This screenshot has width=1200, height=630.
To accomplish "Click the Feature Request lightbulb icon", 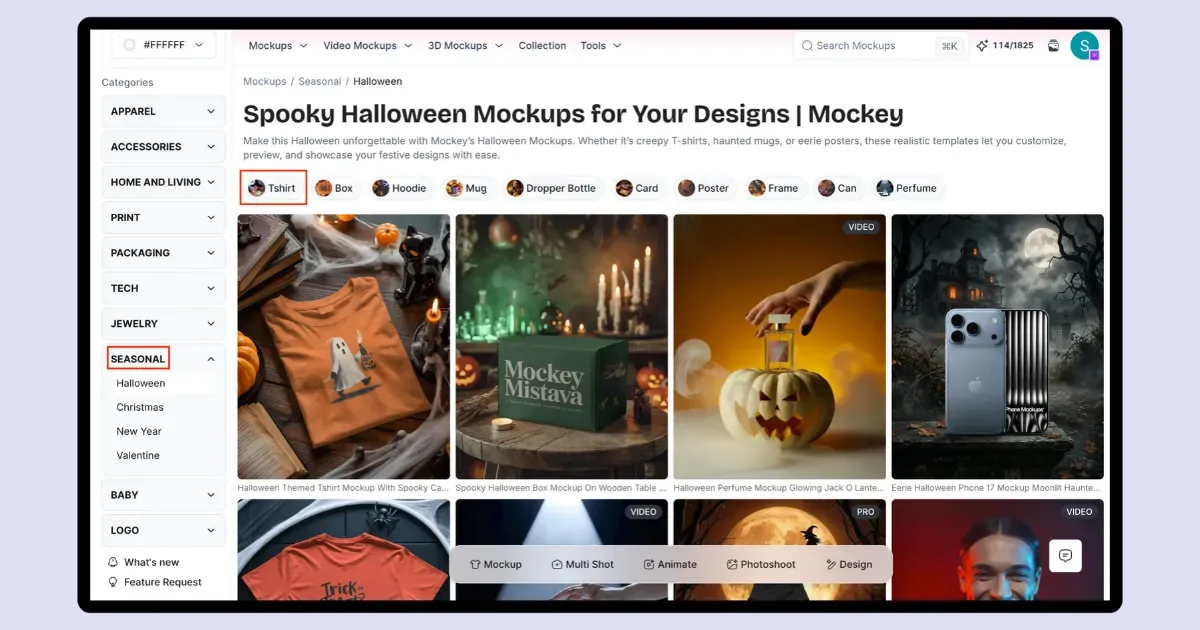I will tap(113, 582).
